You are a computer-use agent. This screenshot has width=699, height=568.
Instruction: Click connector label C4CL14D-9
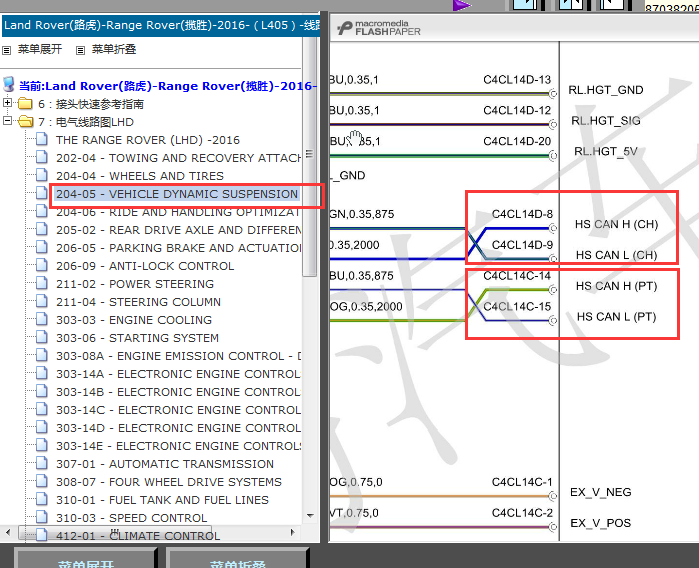[x=522, y=245]
